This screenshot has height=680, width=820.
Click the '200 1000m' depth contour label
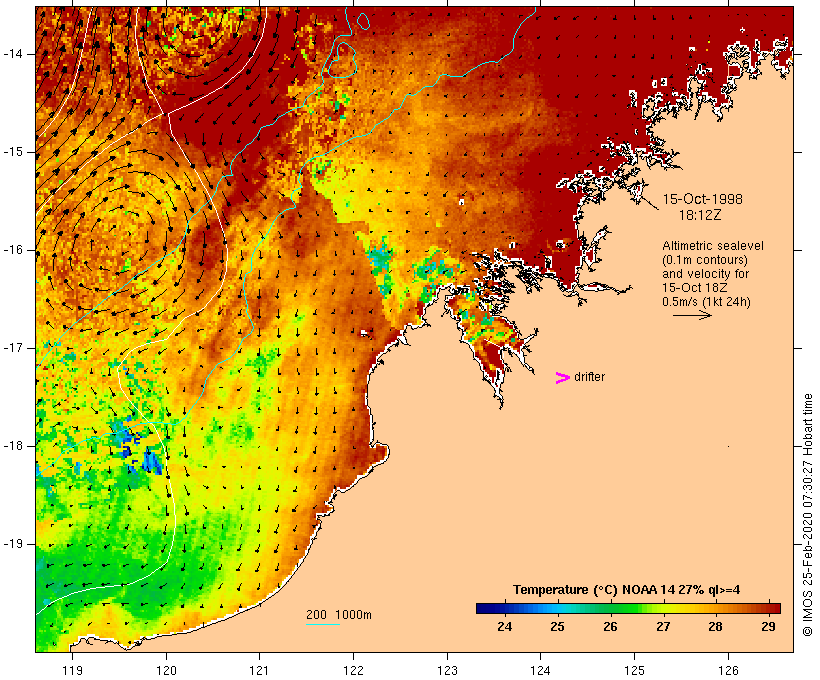click(x=339, y=615)
